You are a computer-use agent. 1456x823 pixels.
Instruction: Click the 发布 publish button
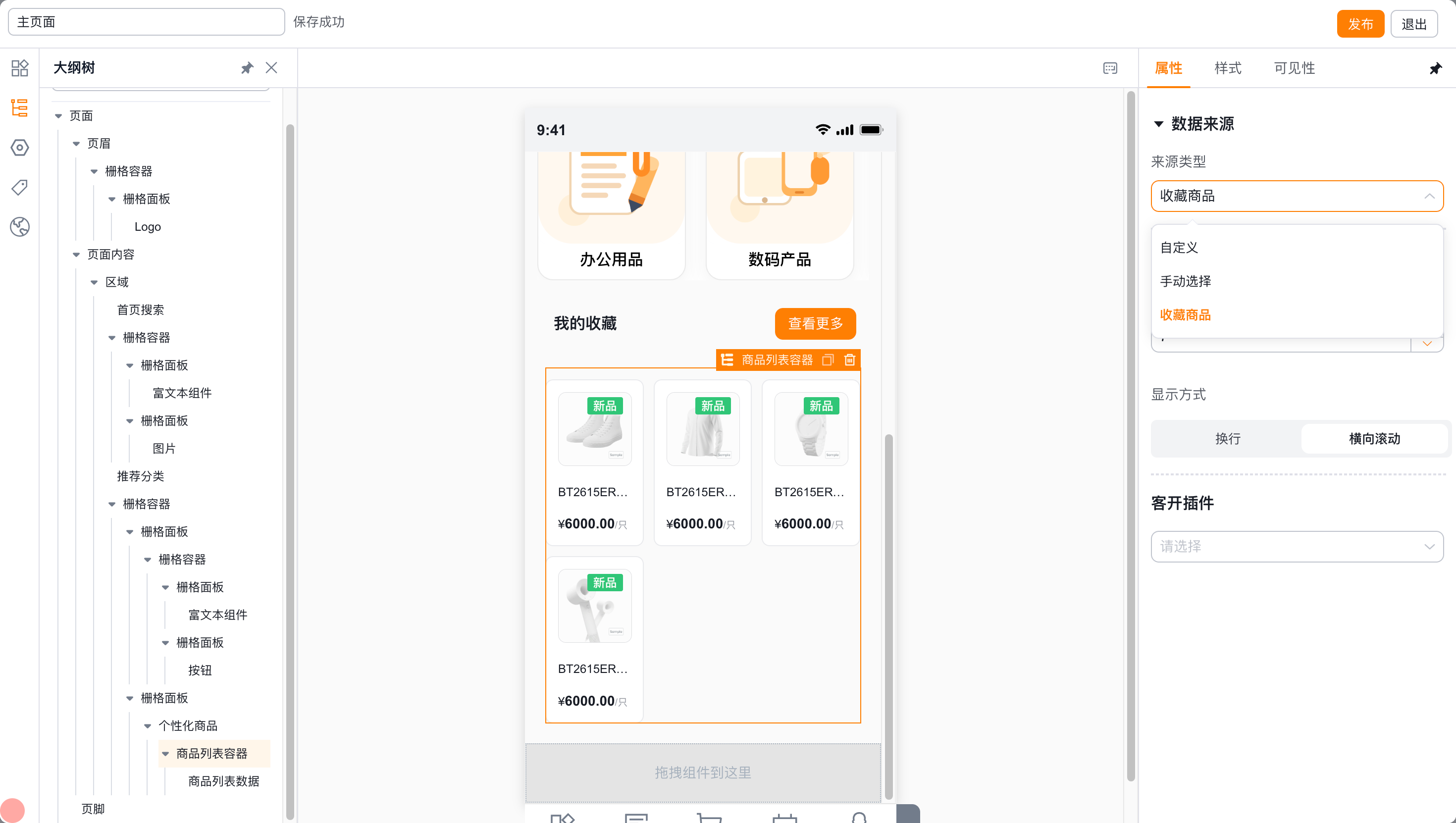click(1360, 24)
